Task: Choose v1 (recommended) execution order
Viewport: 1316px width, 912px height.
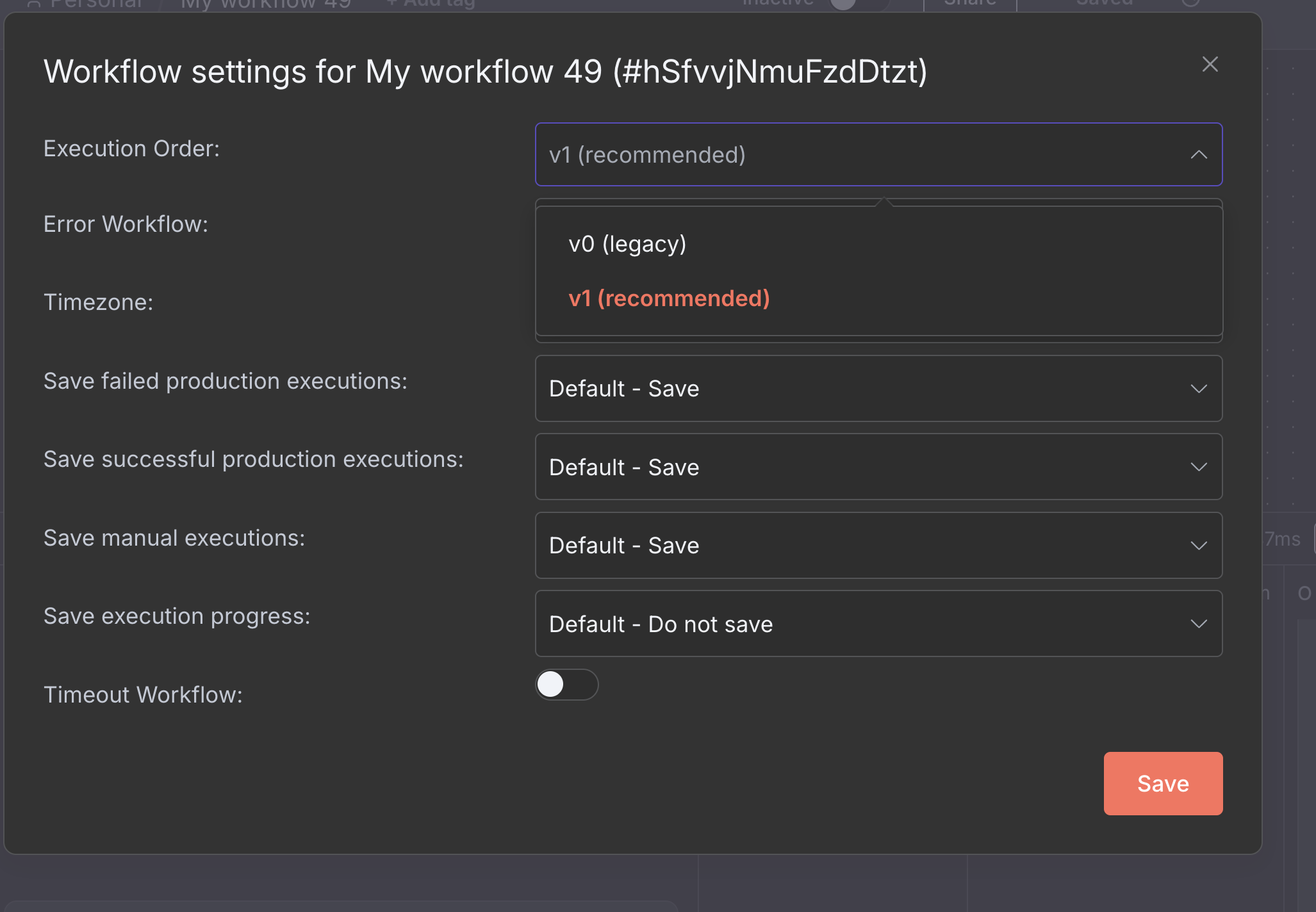Action: coord(669,298)
